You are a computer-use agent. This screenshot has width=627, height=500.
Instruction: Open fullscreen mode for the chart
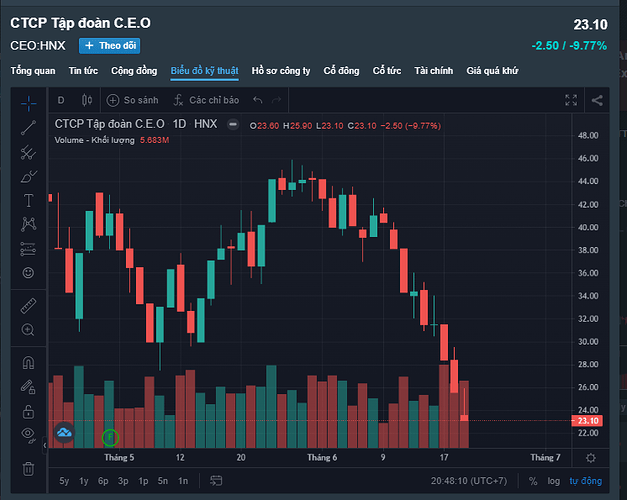[x=571, y=100]
